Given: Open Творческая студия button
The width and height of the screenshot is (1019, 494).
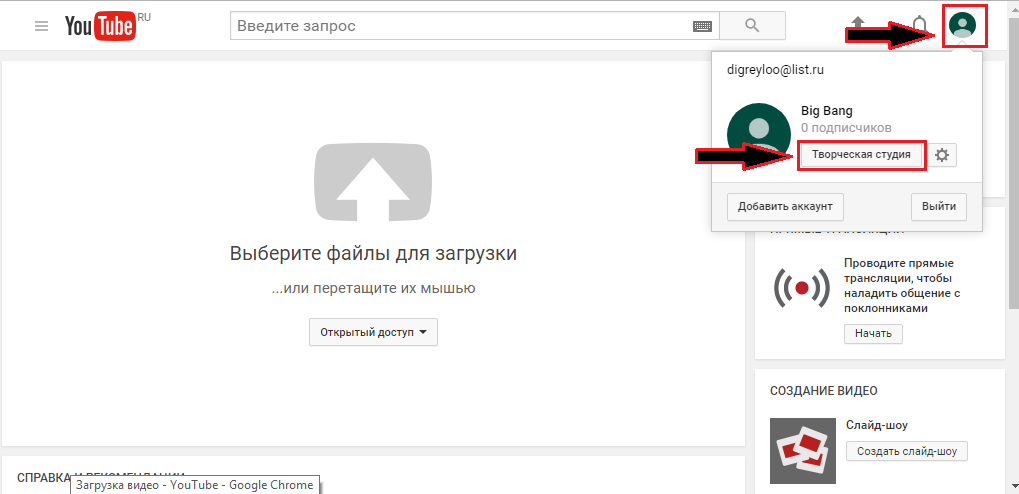Looking at the screenshot, I should pyautogui.click(x=861, y=155).
